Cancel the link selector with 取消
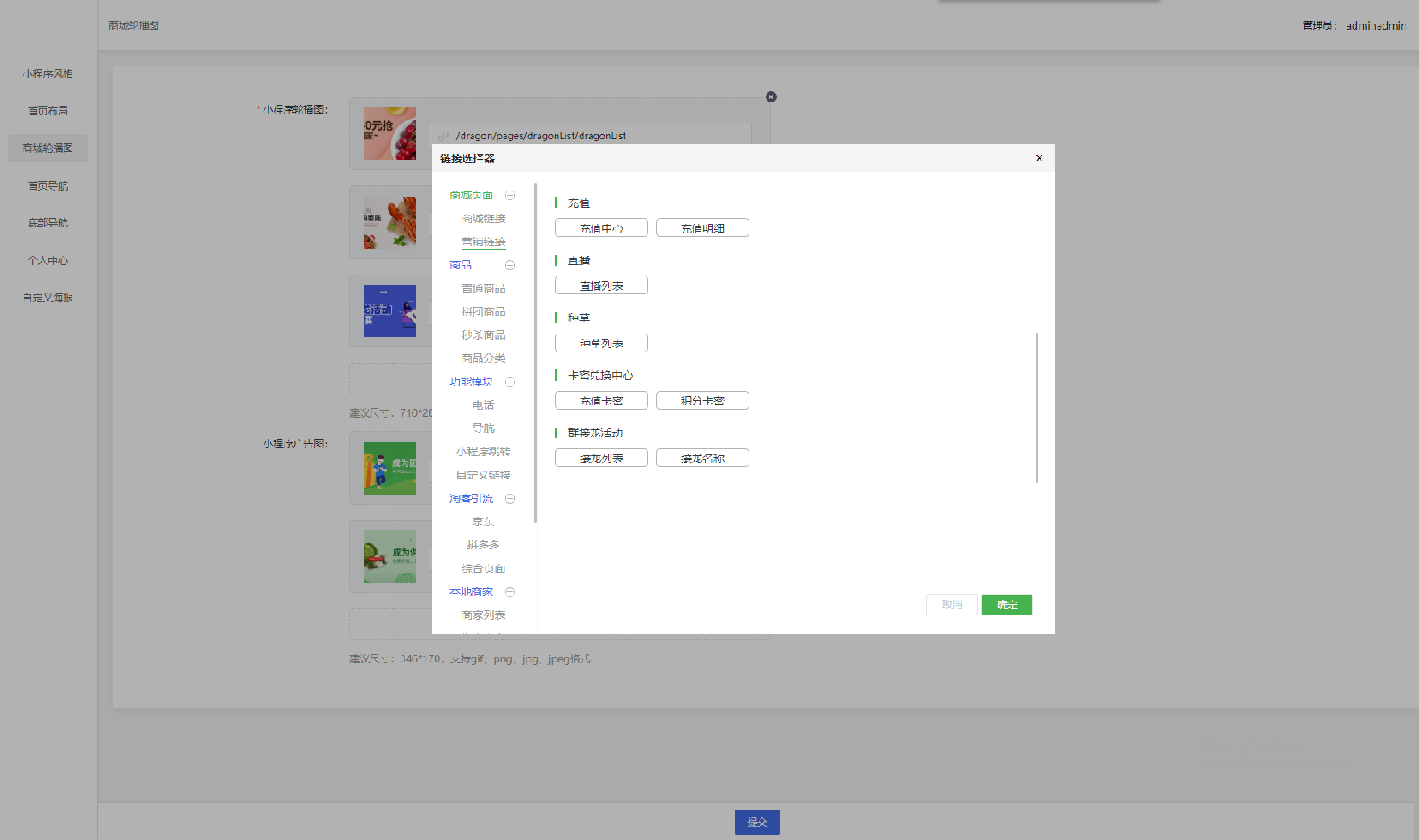The width and height of the screenshot is (1419, 840). (952, 605)
